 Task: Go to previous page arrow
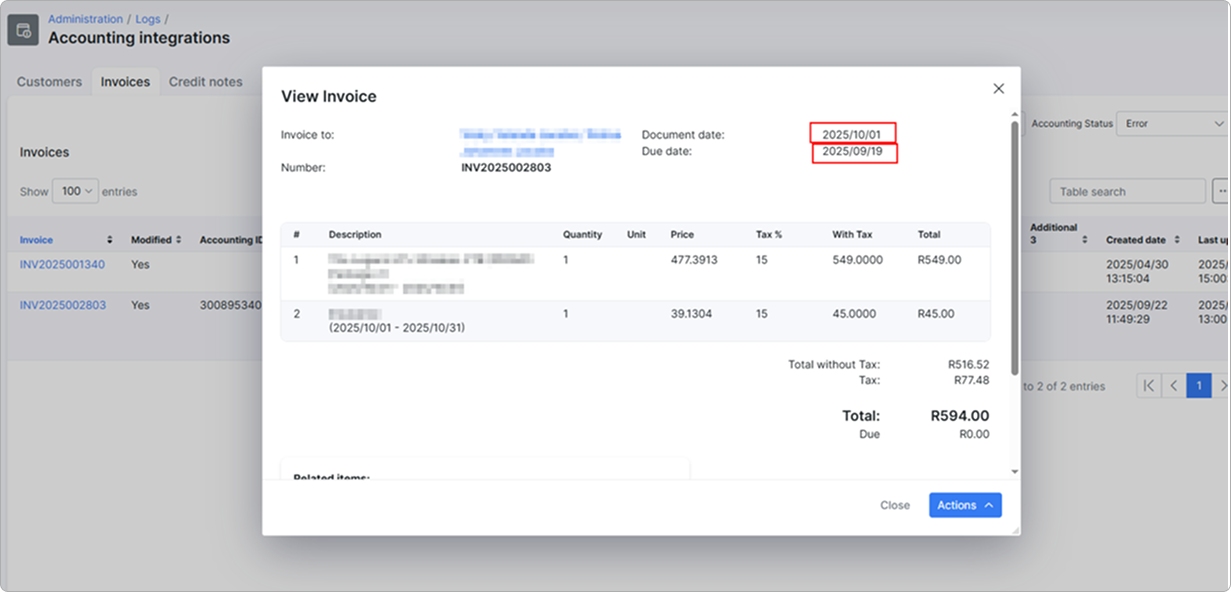click(x=1174, y=386)
